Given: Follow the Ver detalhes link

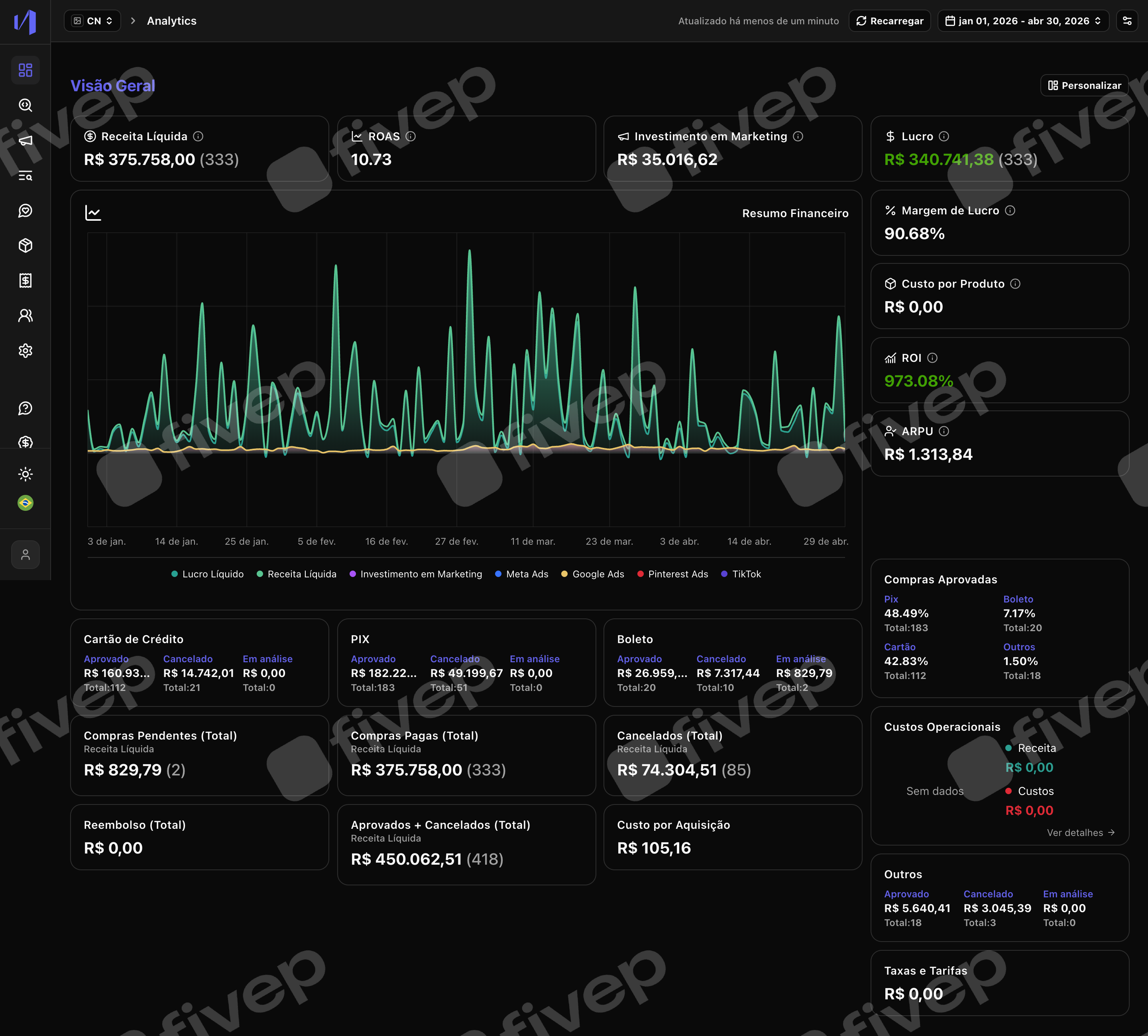Looking at the screenshot, I should (1080, 833).
